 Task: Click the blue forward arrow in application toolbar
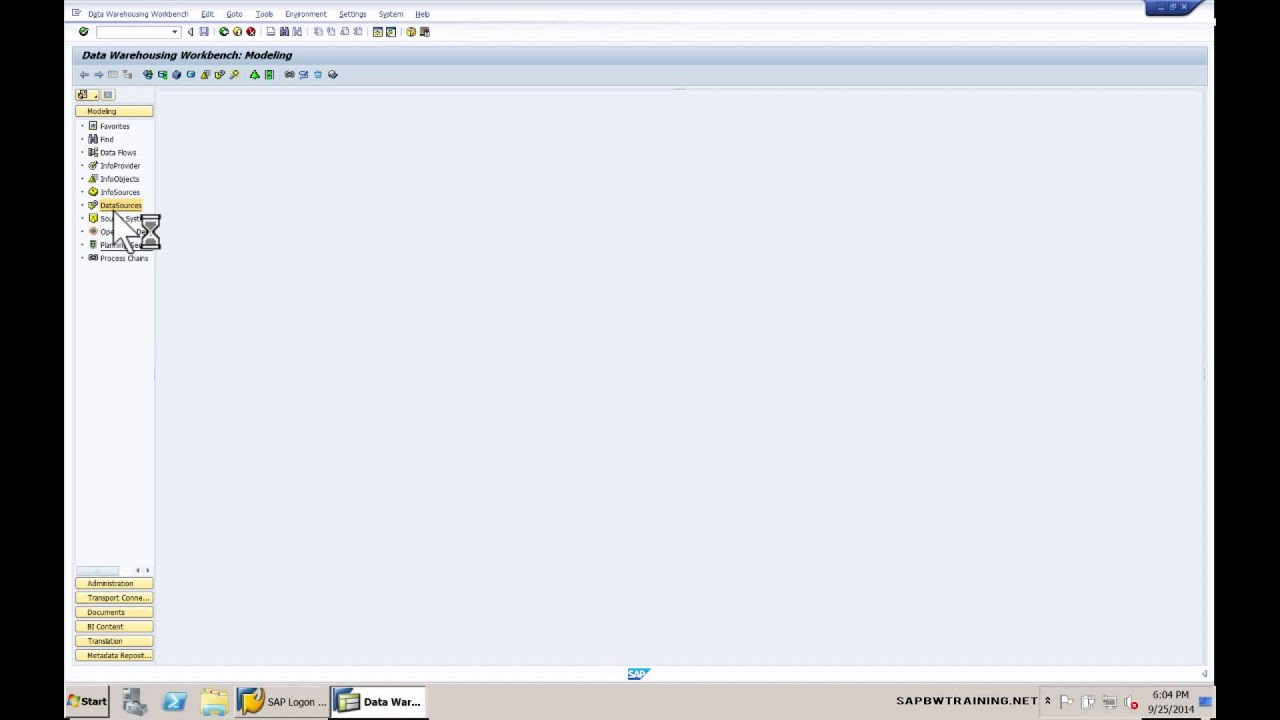pos(98,75)
